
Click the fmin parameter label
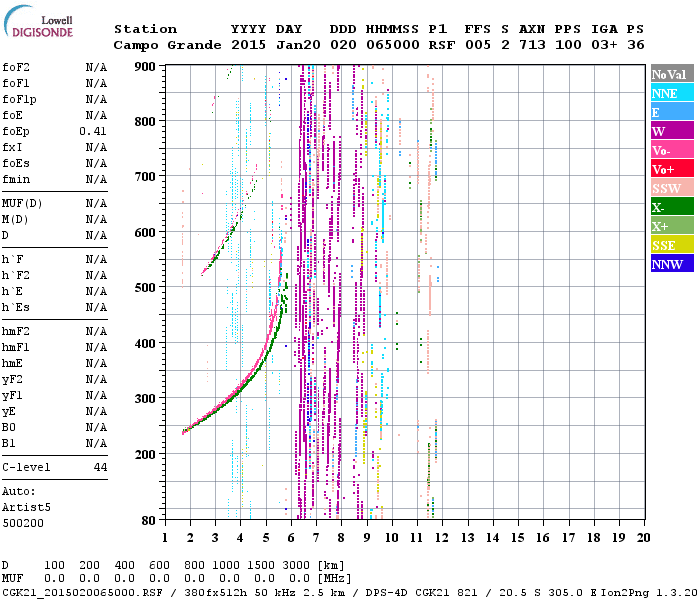pyautogui.click(x=16, y=179)
